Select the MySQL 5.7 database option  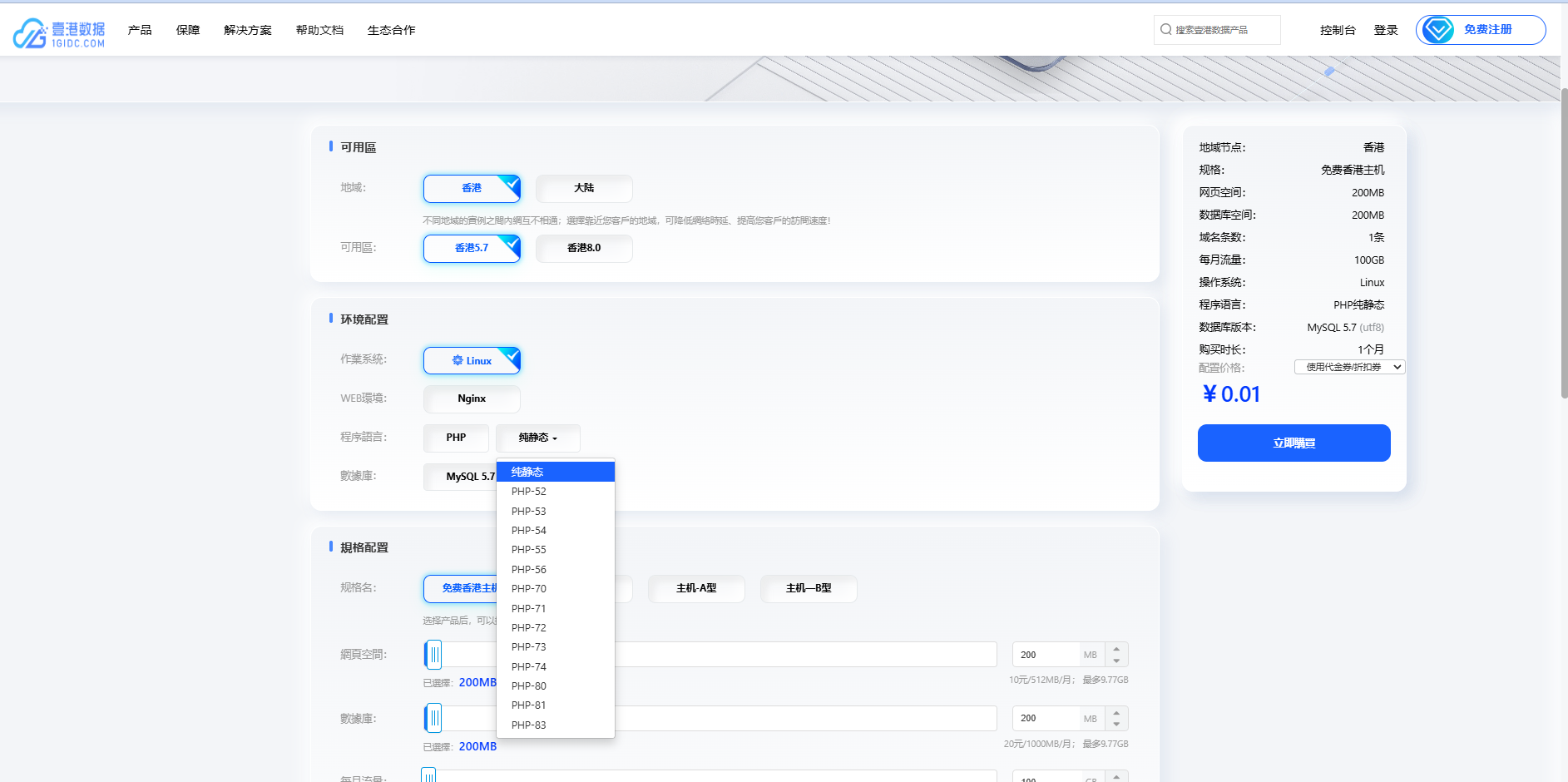coord(461,477)
